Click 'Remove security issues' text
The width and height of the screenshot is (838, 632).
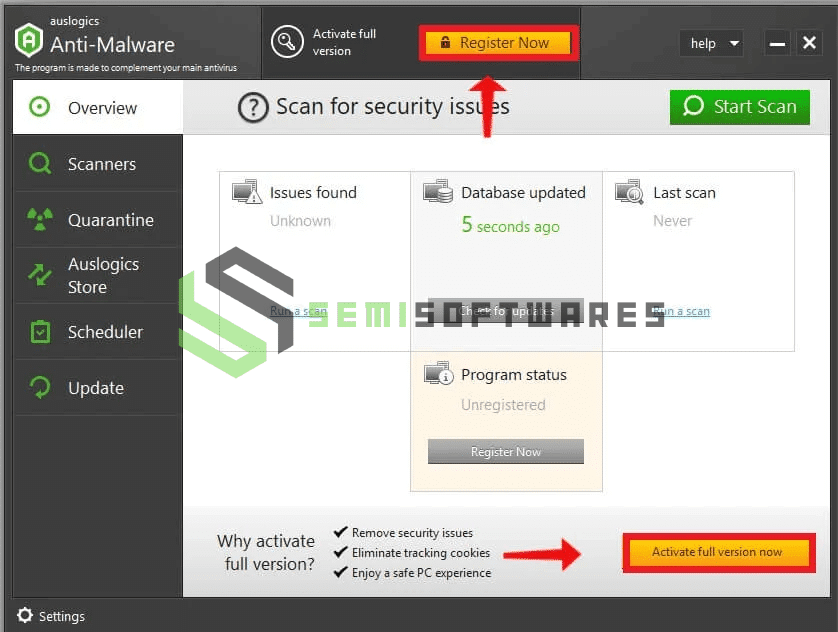412,533
